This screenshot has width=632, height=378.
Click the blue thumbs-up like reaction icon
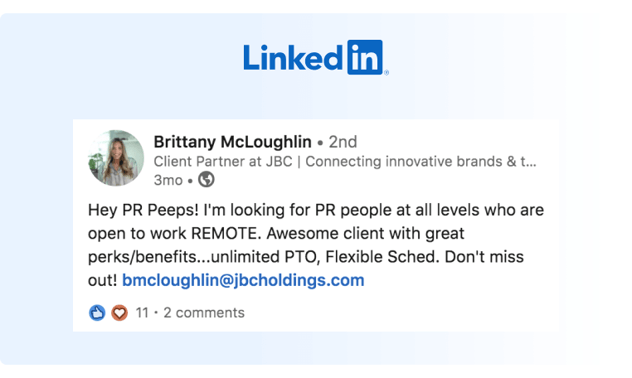pyautogui.click(x=97, y=313)
